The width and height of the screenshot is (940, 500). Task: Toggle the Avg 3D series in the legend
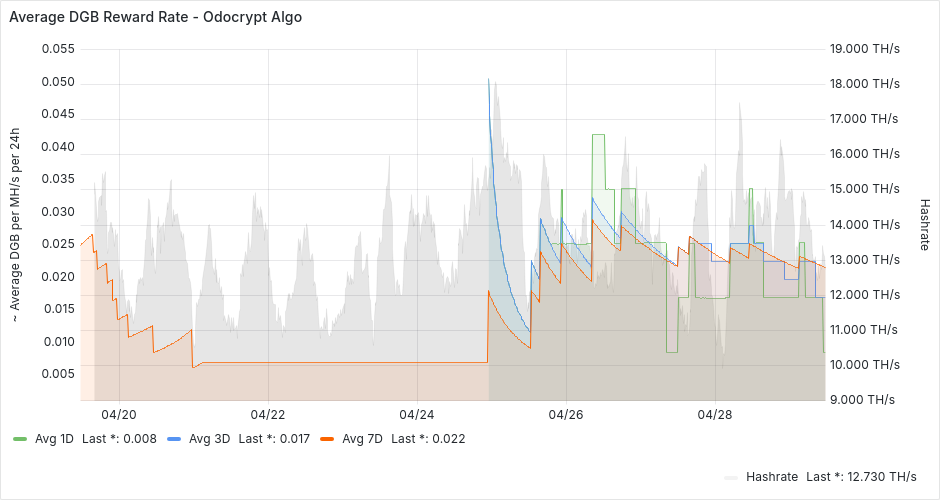tap(209, 438)
